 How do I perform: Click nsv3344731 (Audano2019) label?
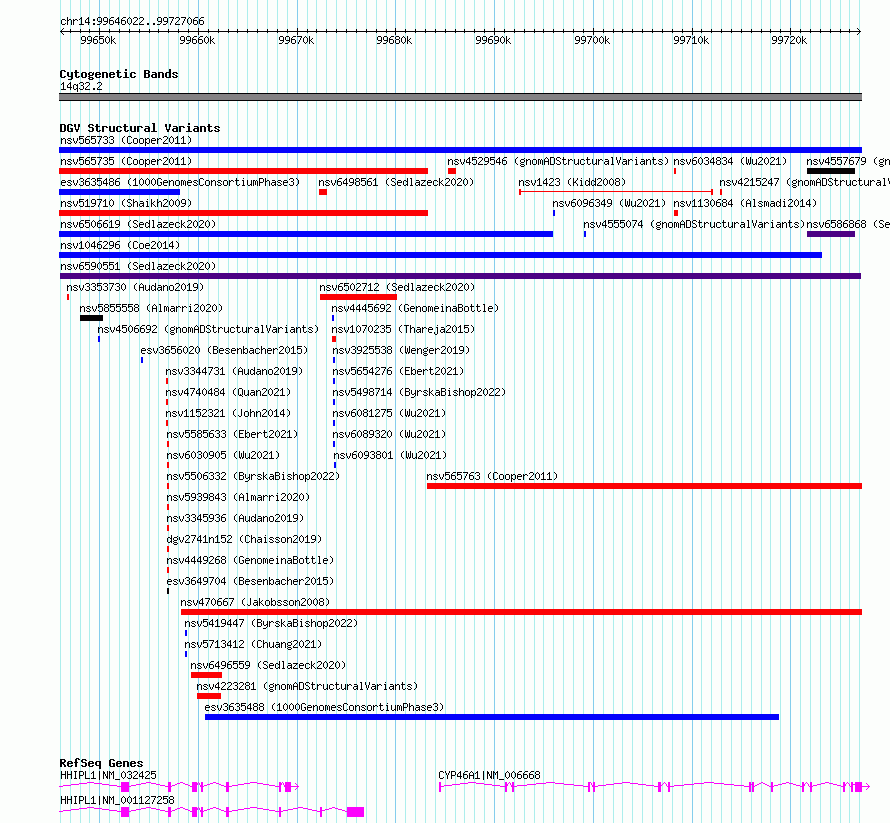tap(234, 371)
